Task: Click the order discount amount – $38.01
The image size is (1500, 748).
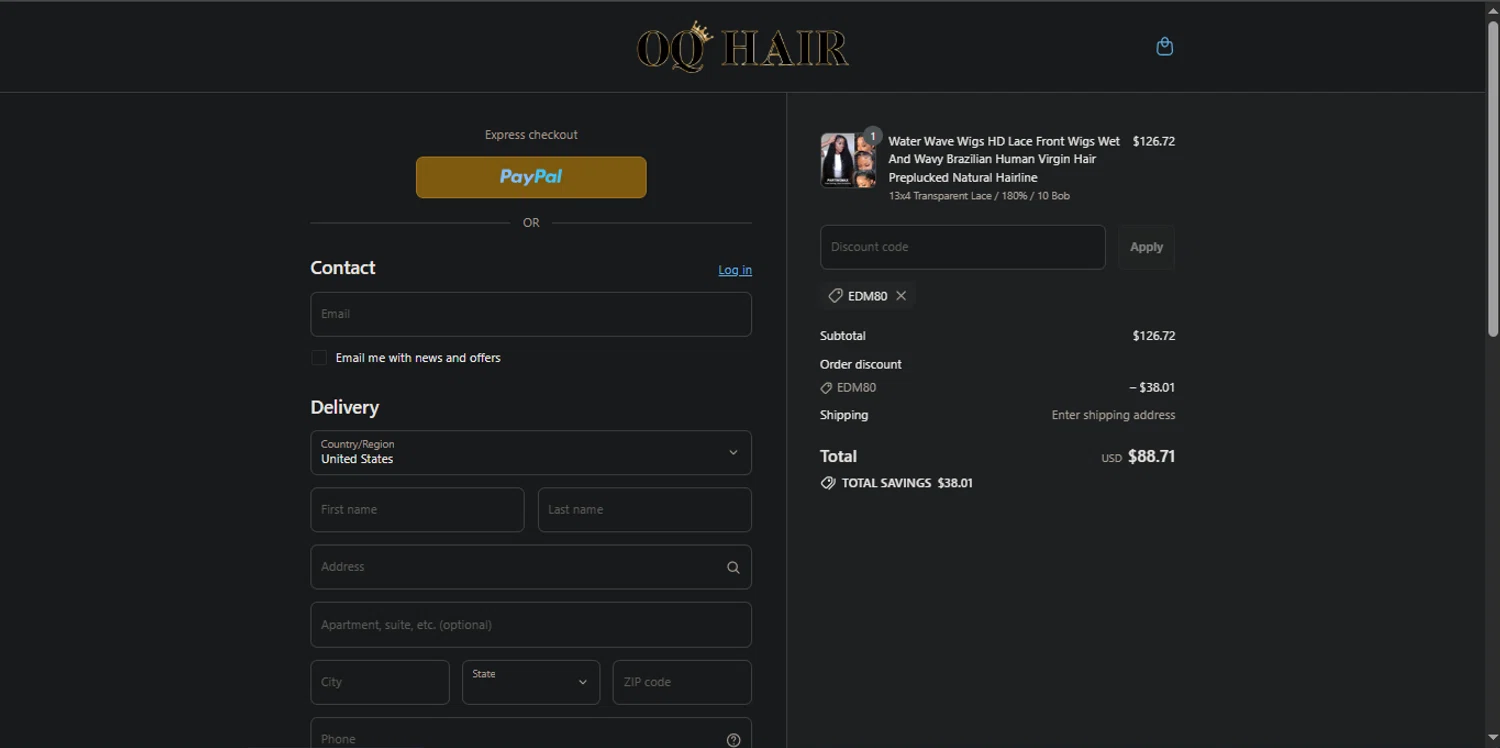Action: [1152, 388]
